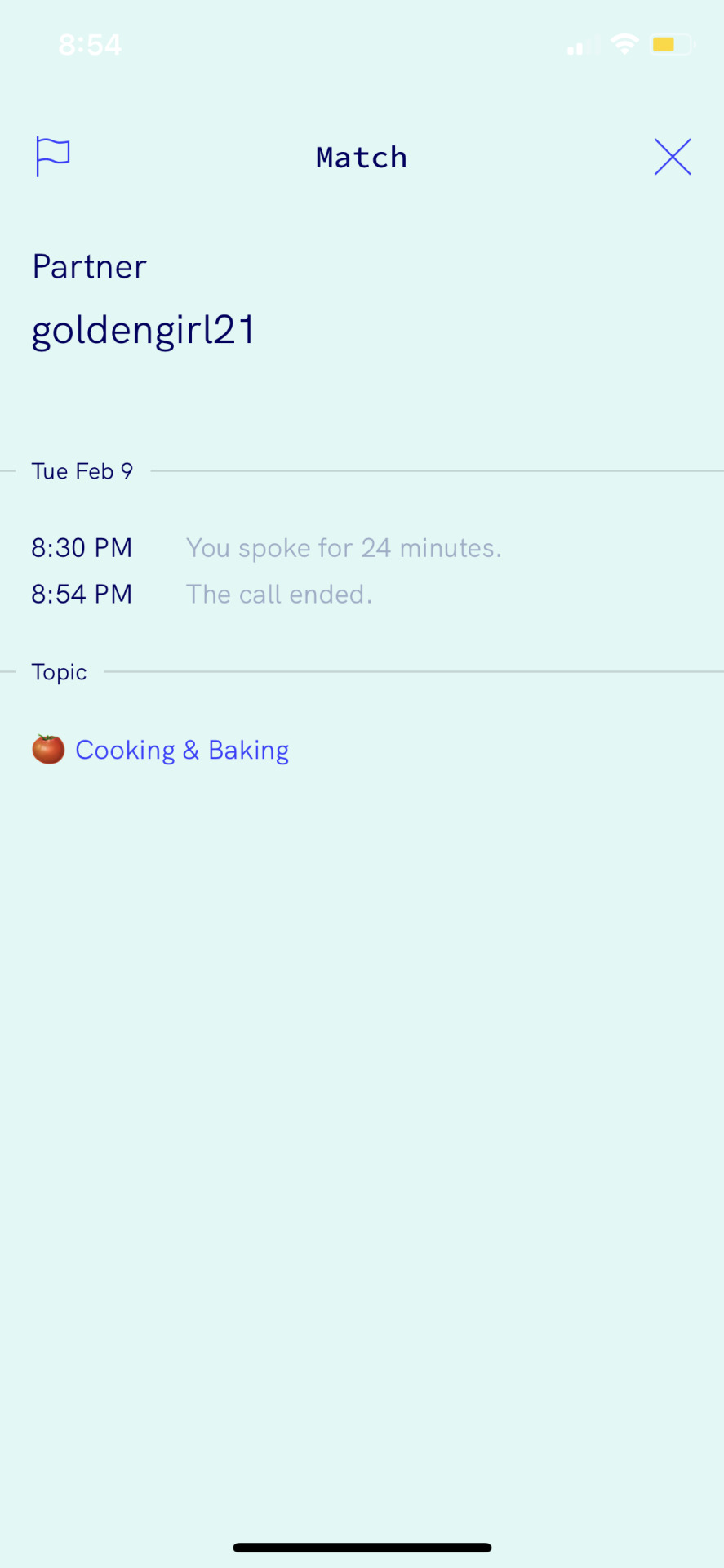The height and width of the screenshot is (1568, 724).
Task: Tap the horizontal divider line beside Topic
Action: (x=414, y=671)
